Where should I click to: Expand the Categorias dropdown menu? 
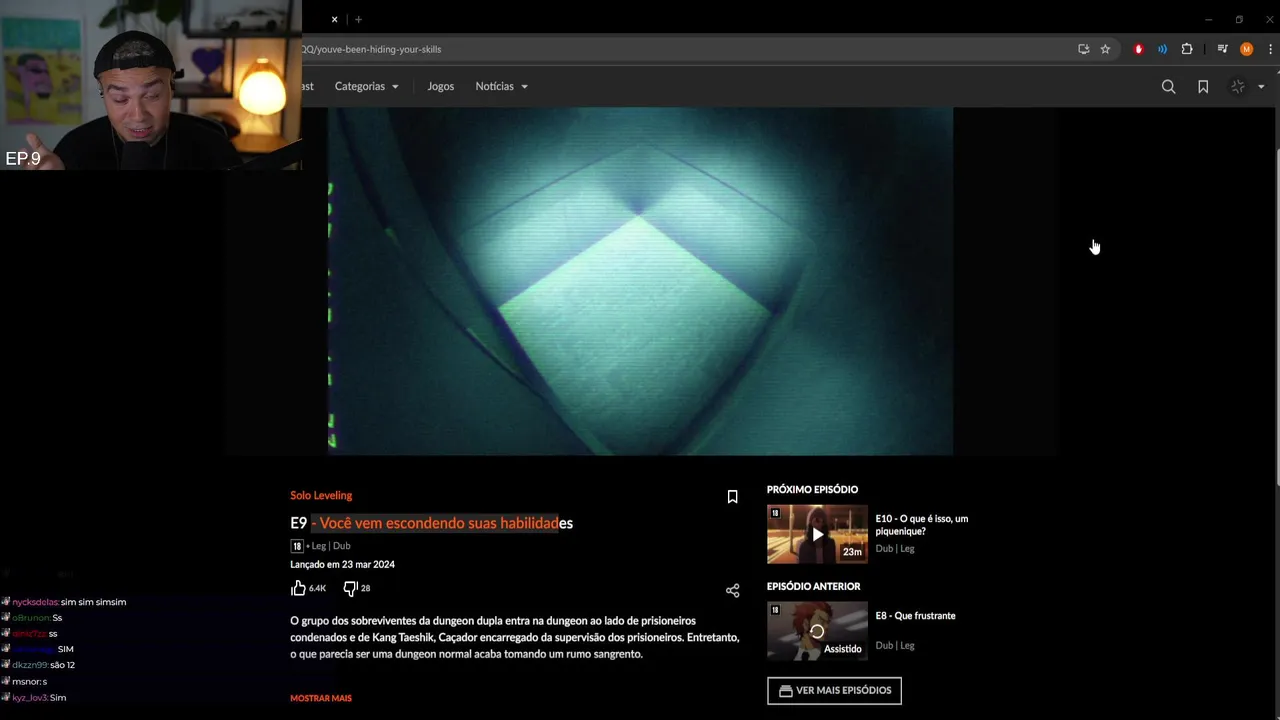coord(366,86)
